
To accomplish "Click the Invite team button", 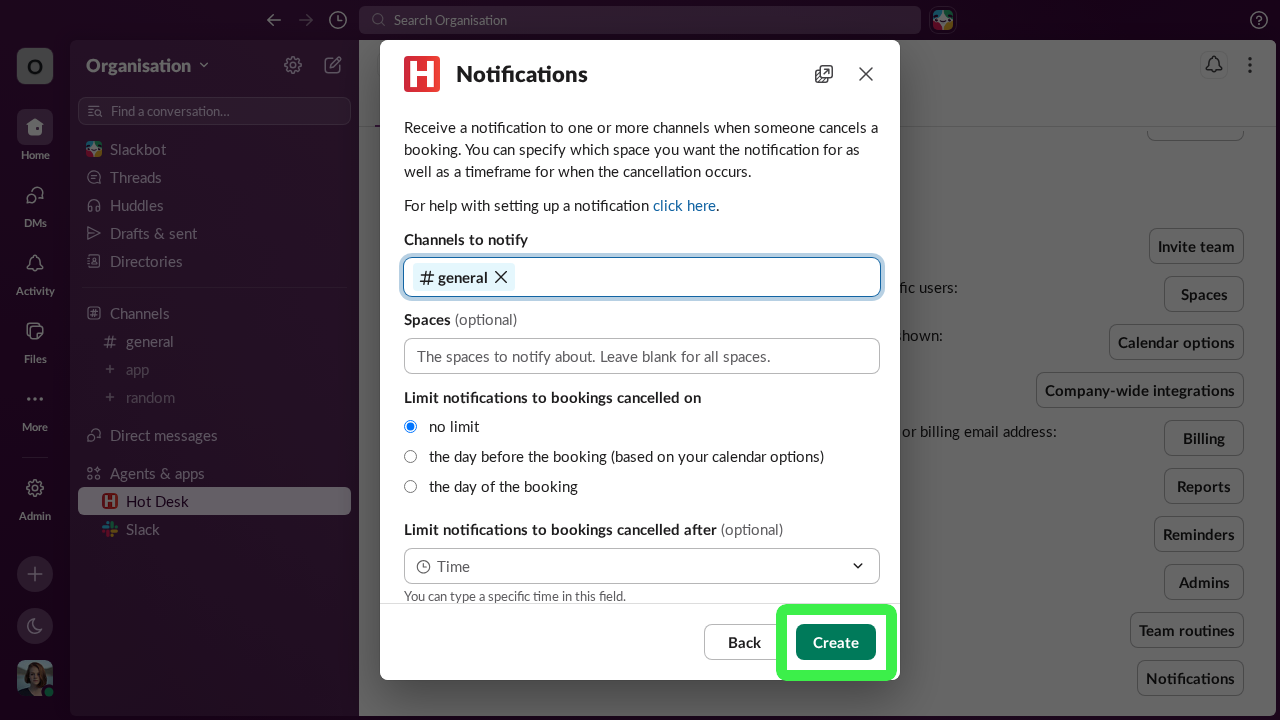I will tap(1196, 246).
